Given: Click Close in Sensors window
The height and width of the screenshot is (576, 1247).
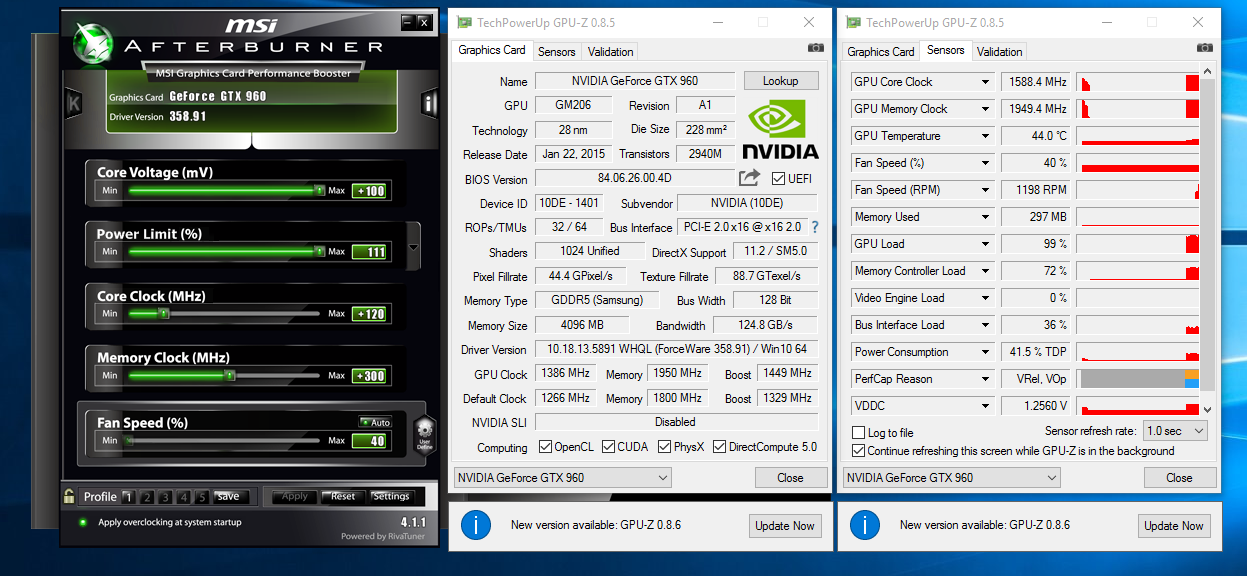Looking at the screenshot, I should pos(1179,478).
